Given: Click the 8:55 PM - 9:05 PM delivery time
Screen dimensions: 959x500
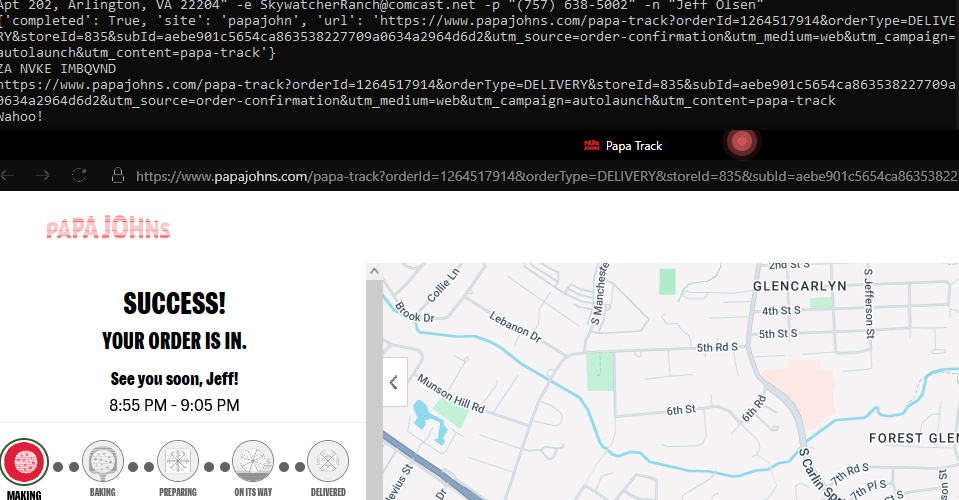Looking at the screenshot, I should point(174,405).
